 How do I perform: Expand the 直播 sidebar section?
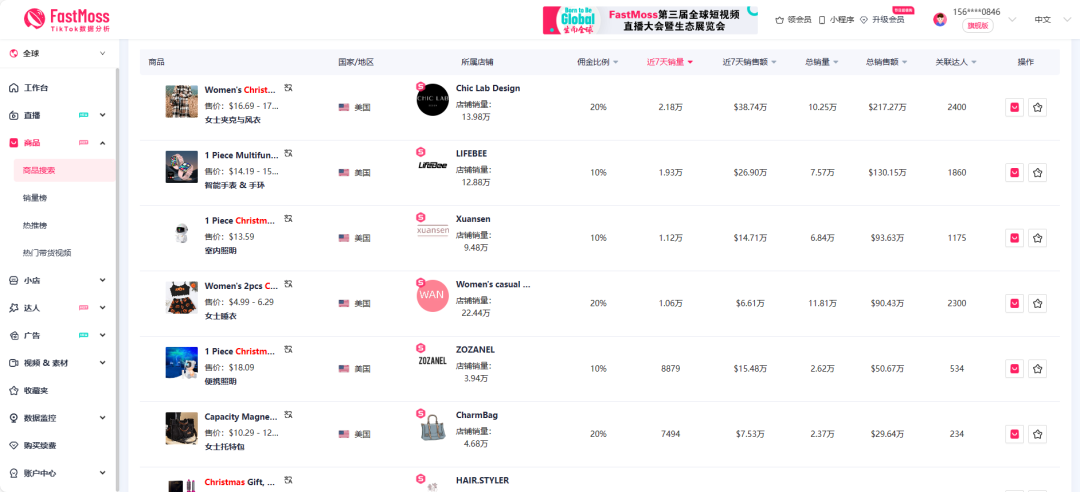coord(58,115)
